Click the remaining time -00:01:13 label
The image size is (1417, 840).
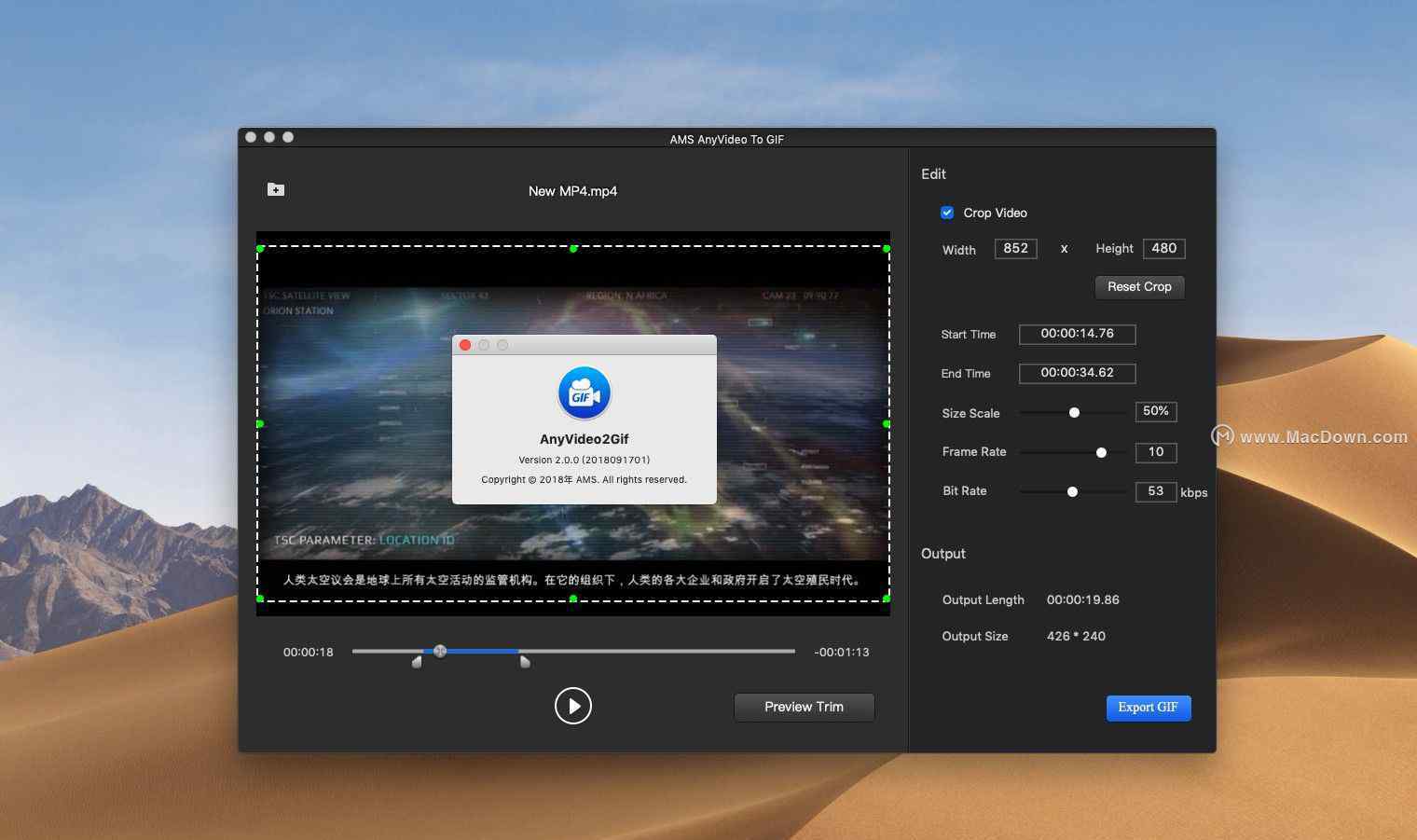click(841, 653)
